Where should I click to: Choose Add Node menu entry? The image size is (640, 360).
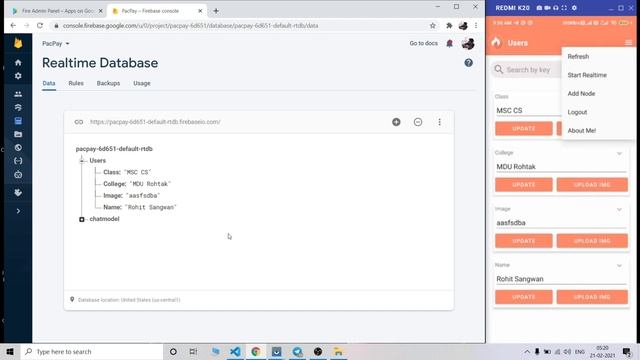(581, 93)
